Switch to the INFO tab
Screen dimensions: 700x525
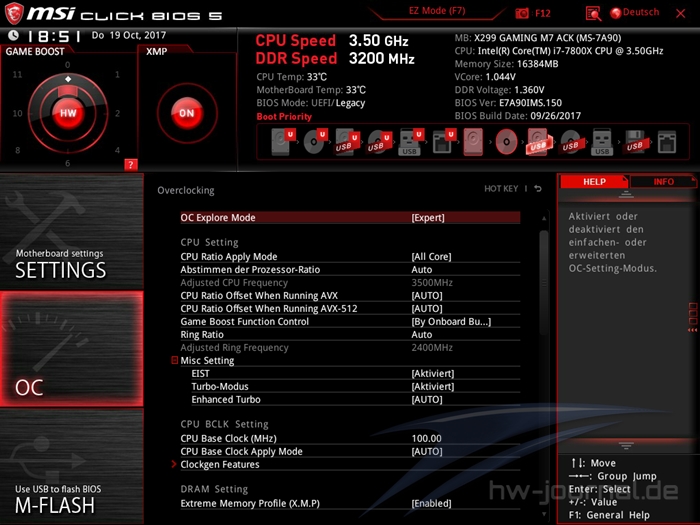[663, 182]
